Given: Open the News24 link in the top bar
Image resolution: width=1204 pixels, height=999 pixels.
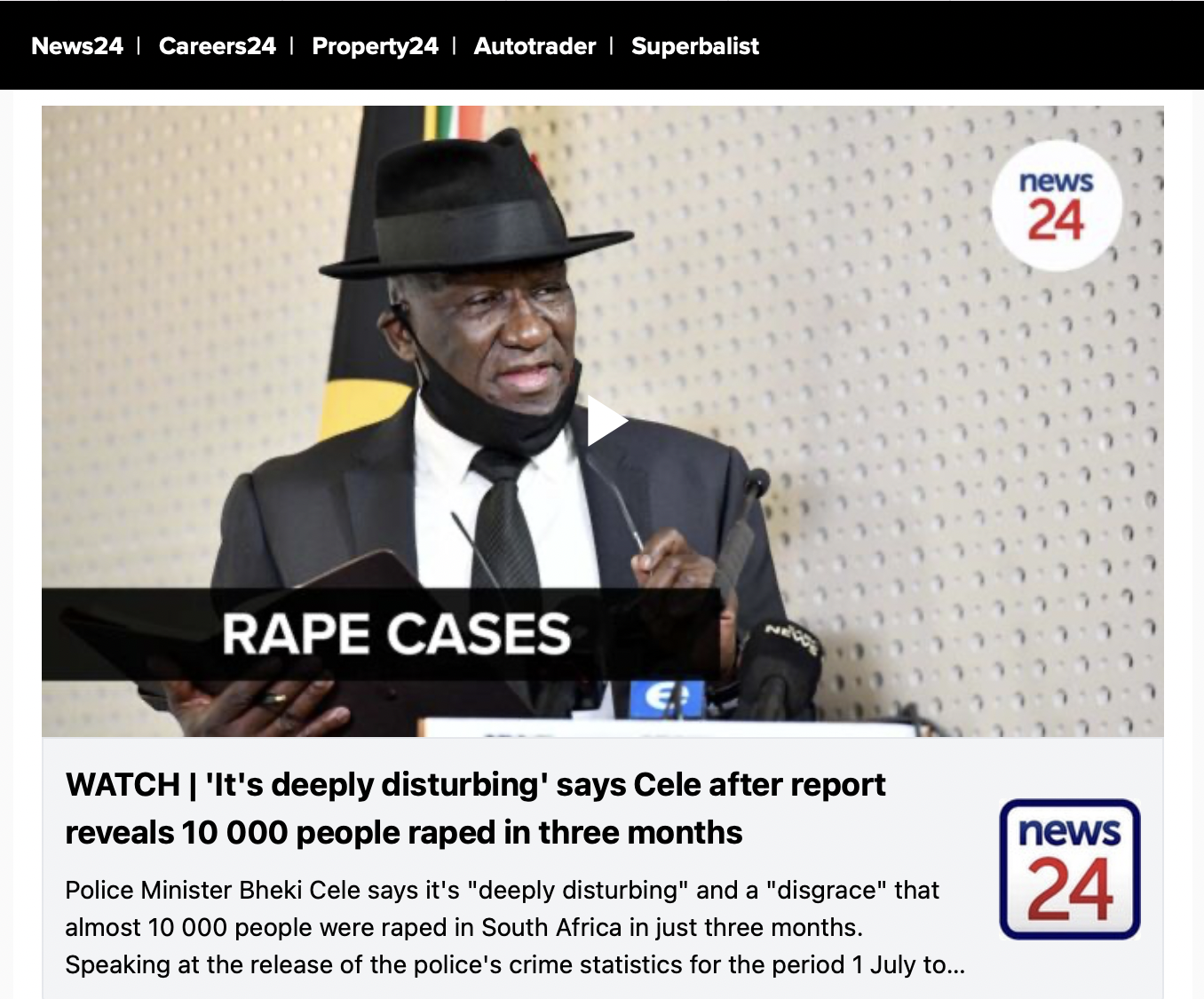Looking at the screenshot, I should 77,46.
